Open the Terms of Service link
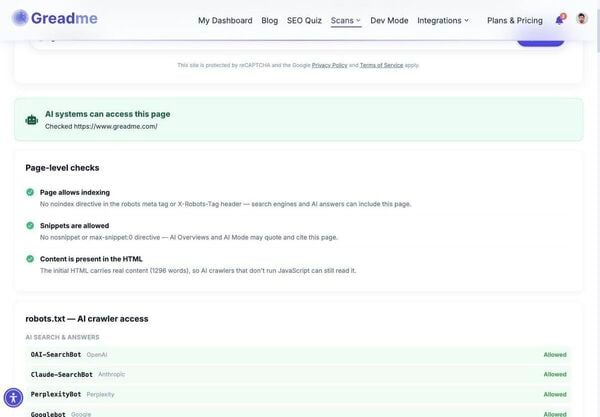The image size is (600, 417). 382,65
